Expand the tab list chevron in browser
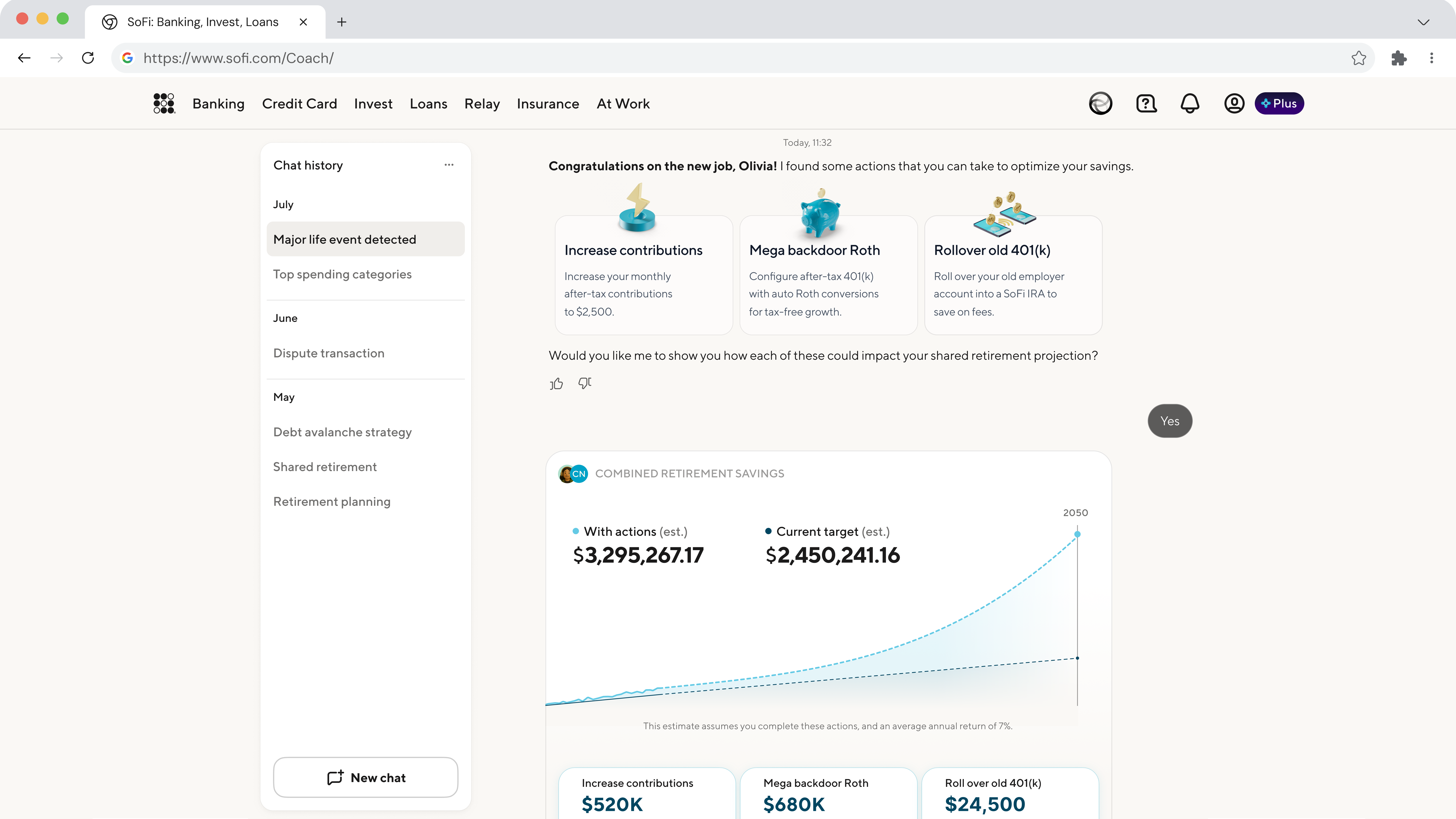This screenshot has height=819, width=1456. (x=1423, y=22)
